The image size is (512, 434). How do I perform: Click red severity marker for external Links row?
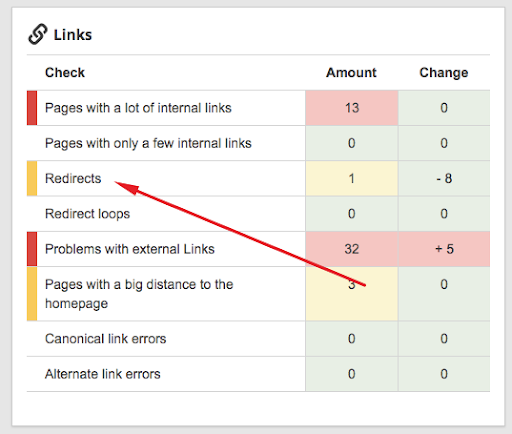[32, 249]
